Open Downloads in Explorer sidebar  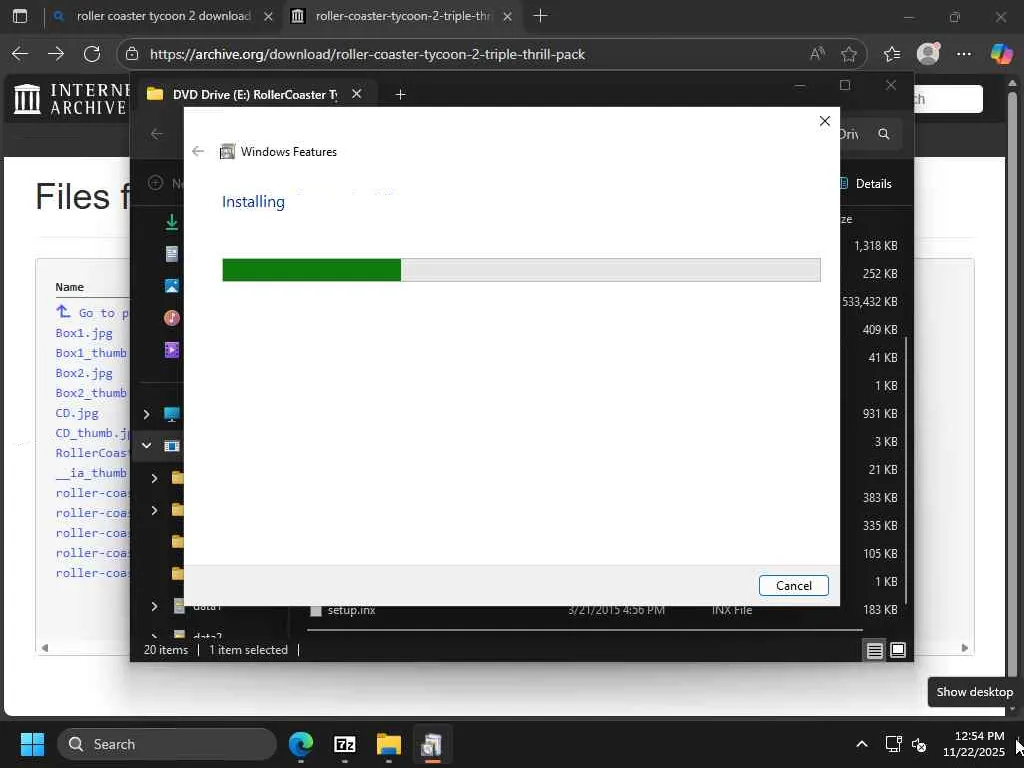pos(172,222)
